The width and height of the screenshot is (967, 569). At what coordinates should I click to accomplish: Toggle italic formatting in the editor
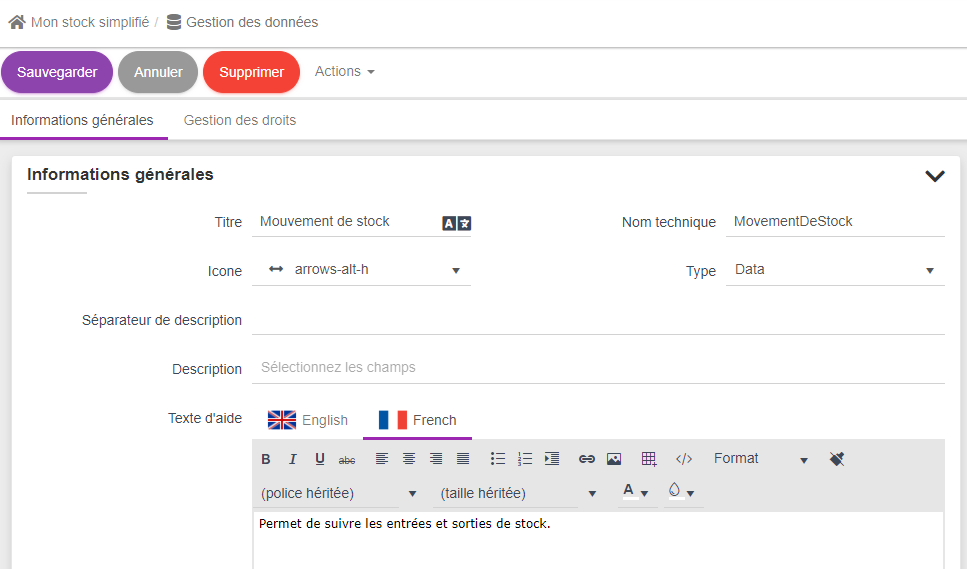(x=293, y=459)
